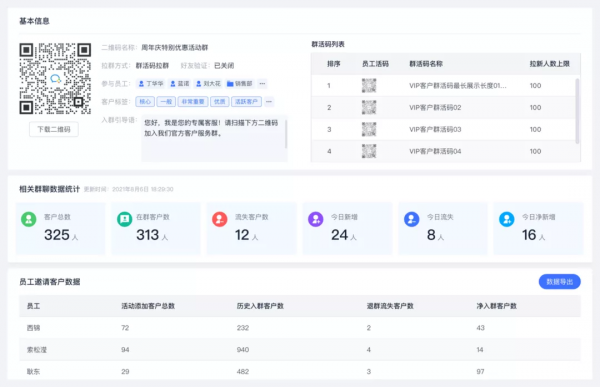The width and height of the screenshot is (600, 387).
Task: Click the 员工 column header in the employee table
Action: [33, 306]
